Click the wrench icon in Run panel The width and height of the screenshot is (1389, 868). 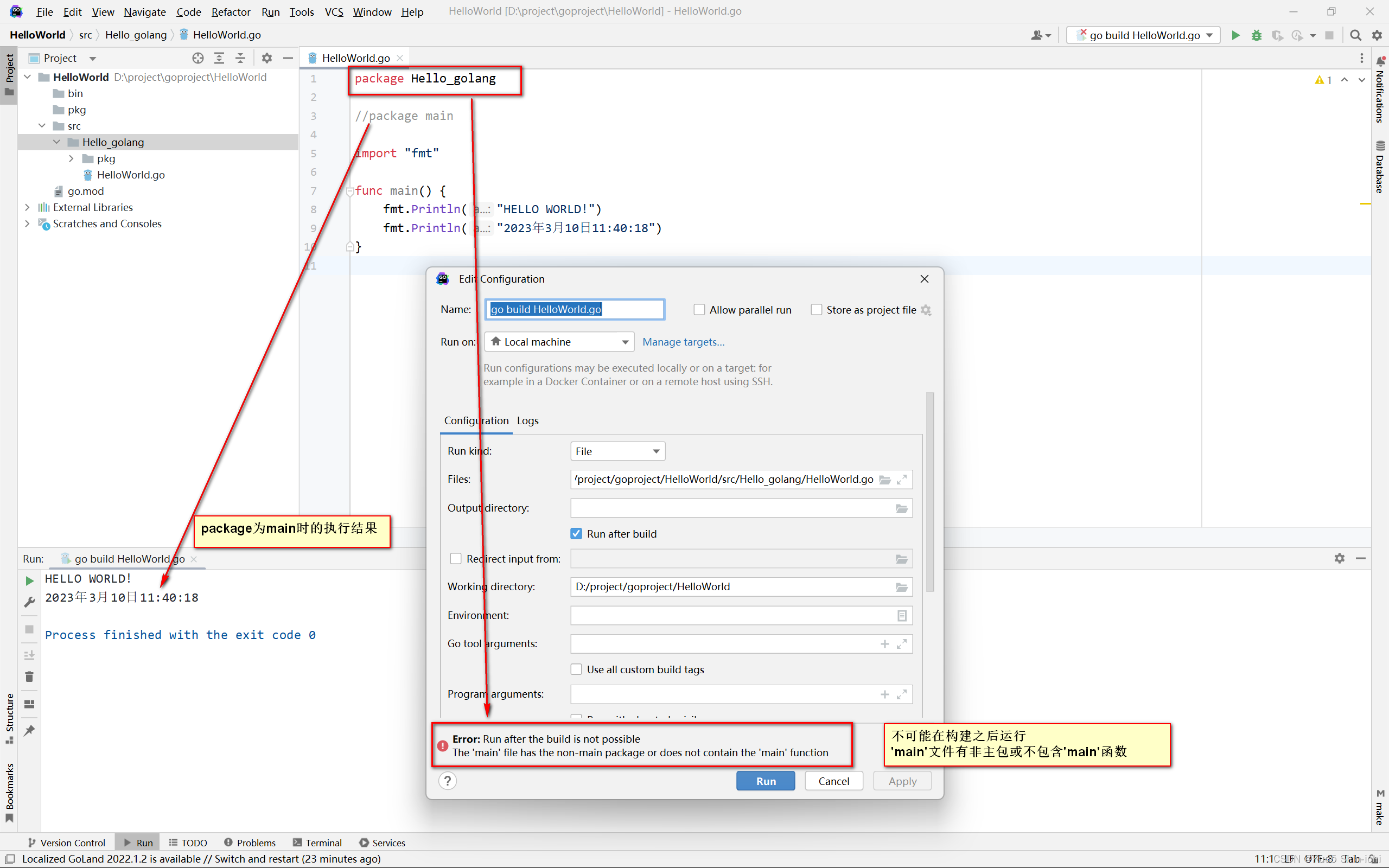(x=29, y=602)
